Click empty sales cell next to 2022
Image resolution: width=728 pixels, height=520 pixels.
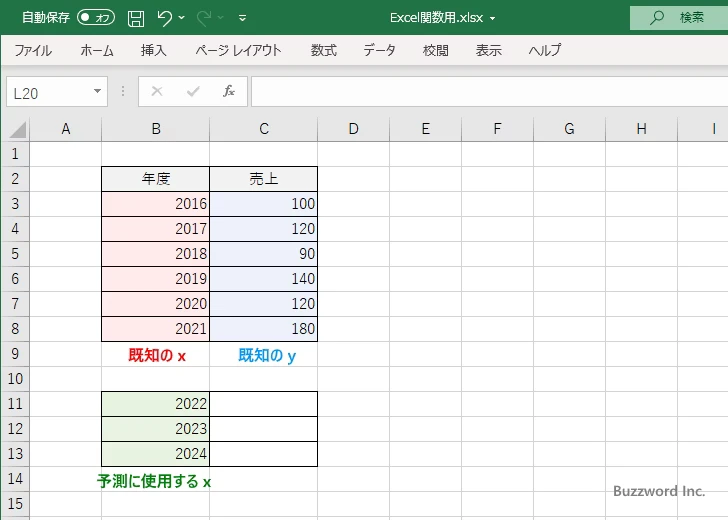click(x=264, y=404)
